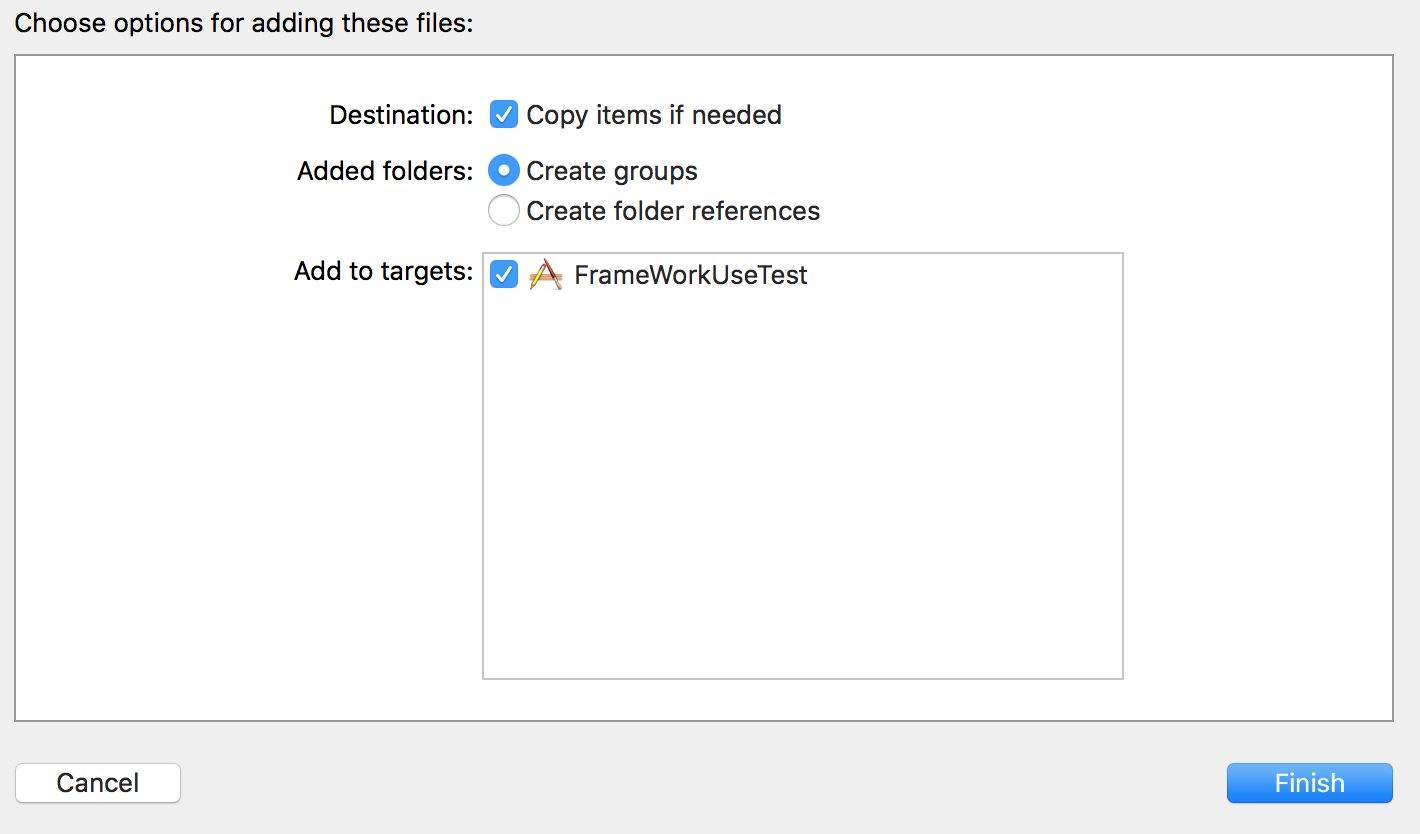Click the "Add to targets:" field label
The image size is (1420, 834).
[383, 271]
